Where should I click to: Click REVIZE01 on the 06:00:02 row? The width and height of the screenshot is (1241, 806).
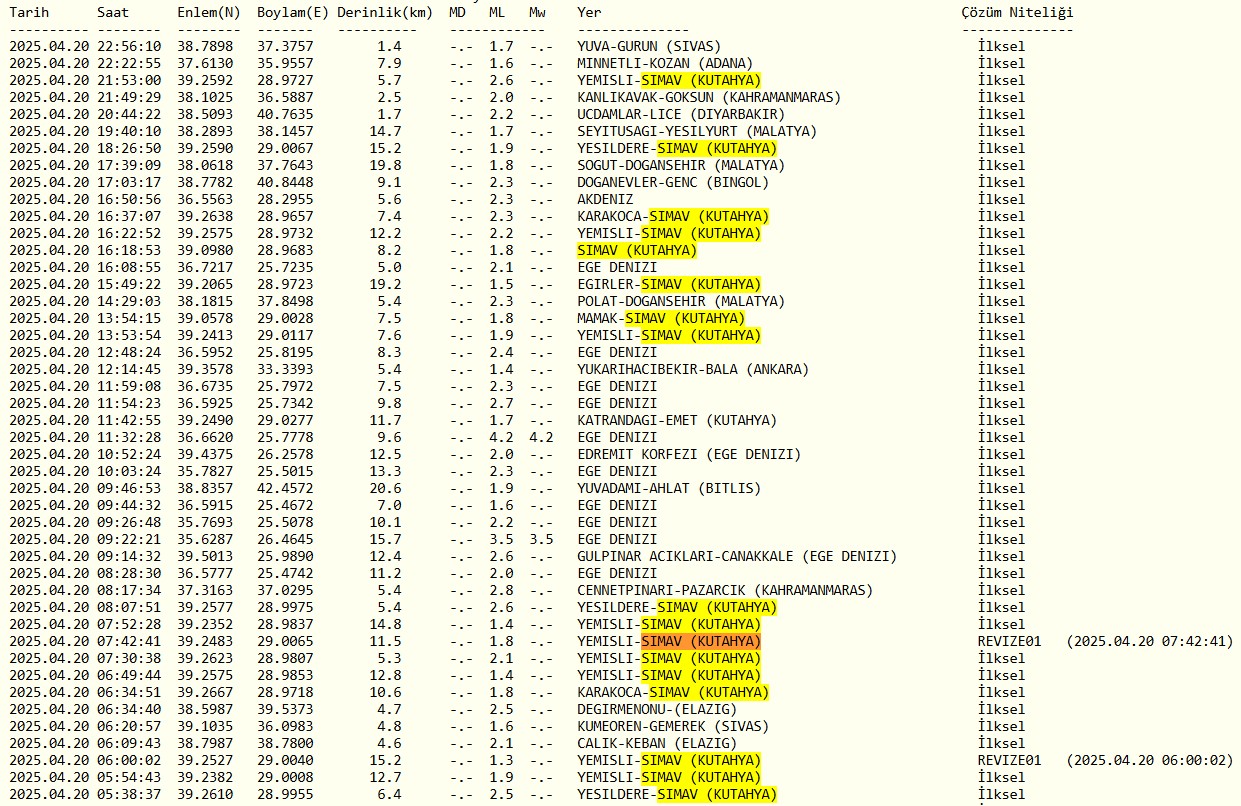click(x=1009, y=760)
